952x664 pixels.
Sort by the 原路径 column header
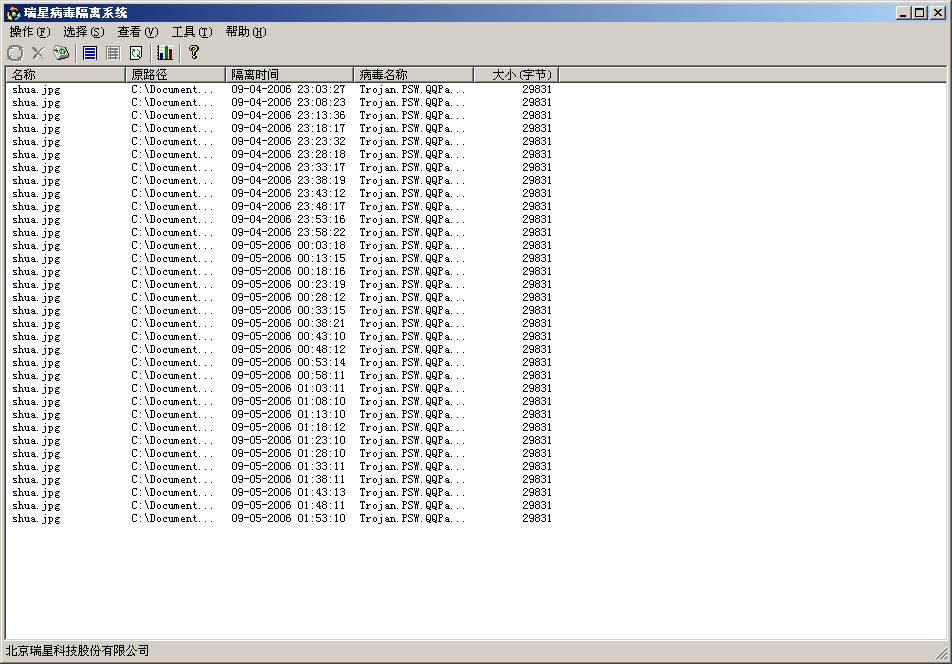point(175,75)
